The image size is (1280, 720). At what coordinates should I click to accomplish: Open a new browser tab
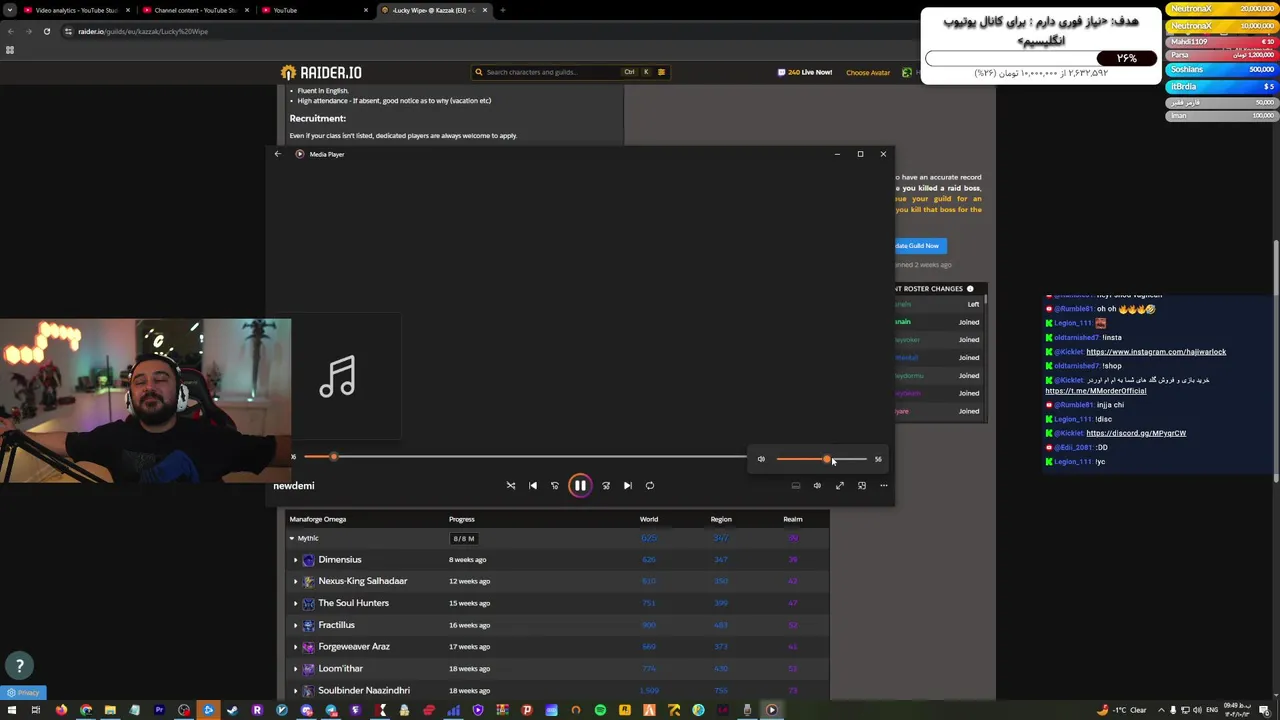(502, 10)
